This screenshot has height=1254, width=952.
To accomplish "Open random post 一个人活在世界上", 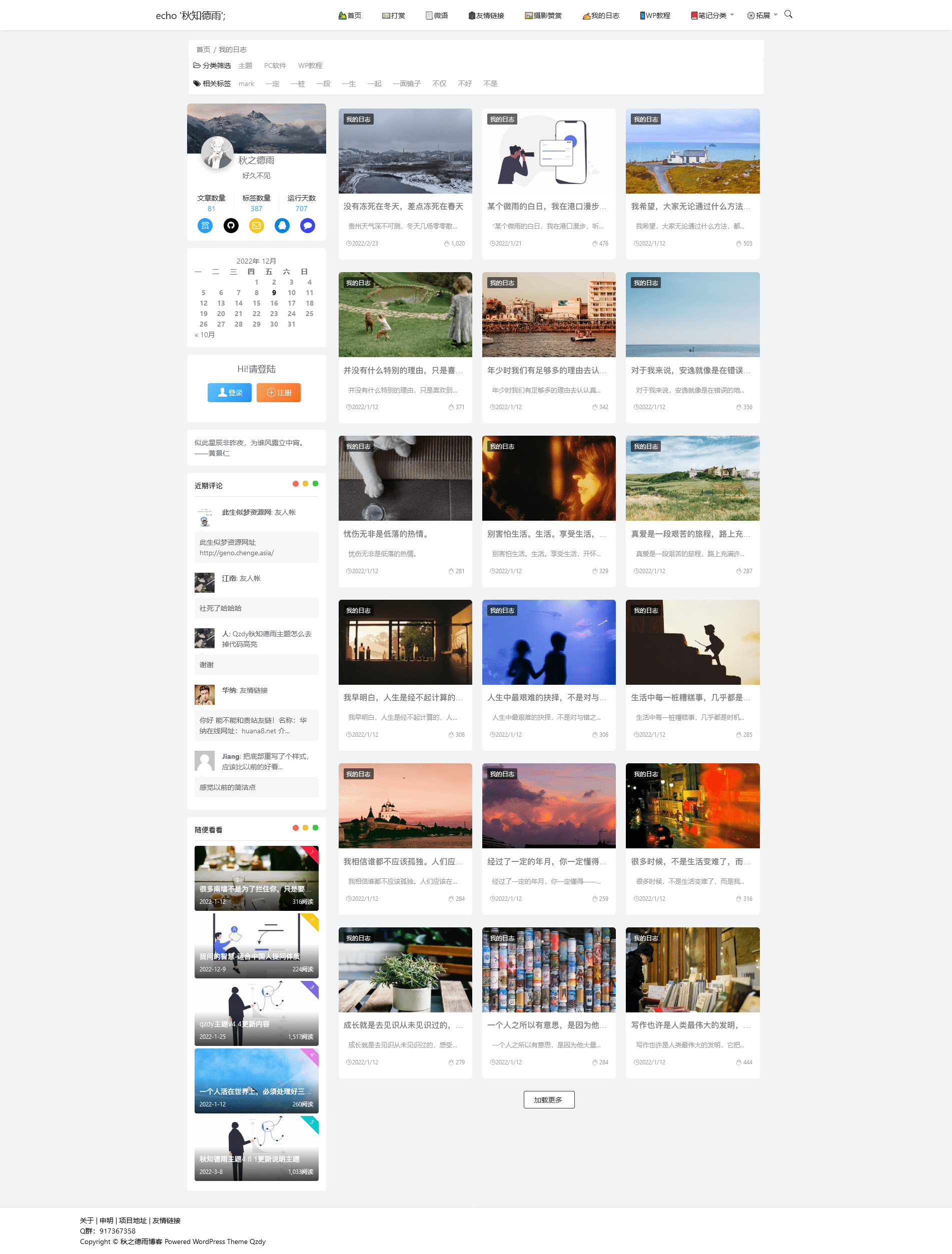I will (256, 1080).
